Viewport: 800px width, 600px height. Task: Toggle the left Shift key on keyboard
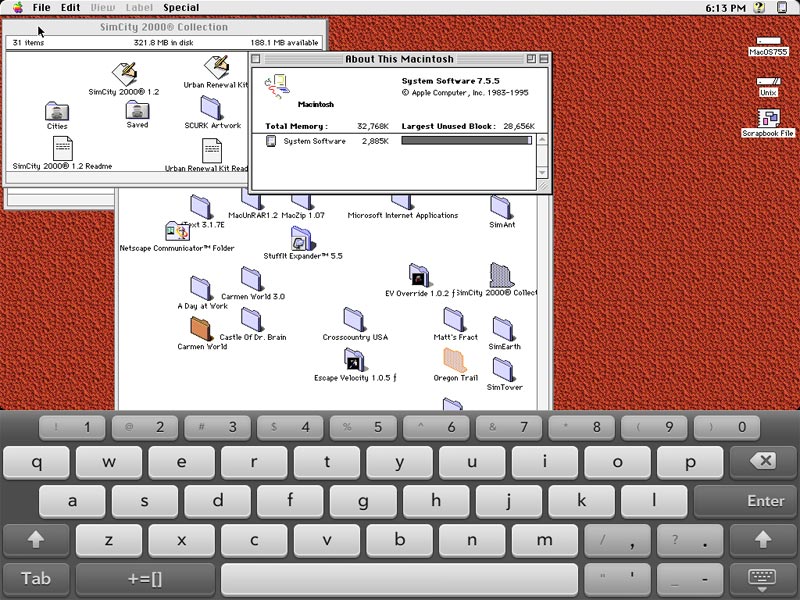tap(37, 540)
